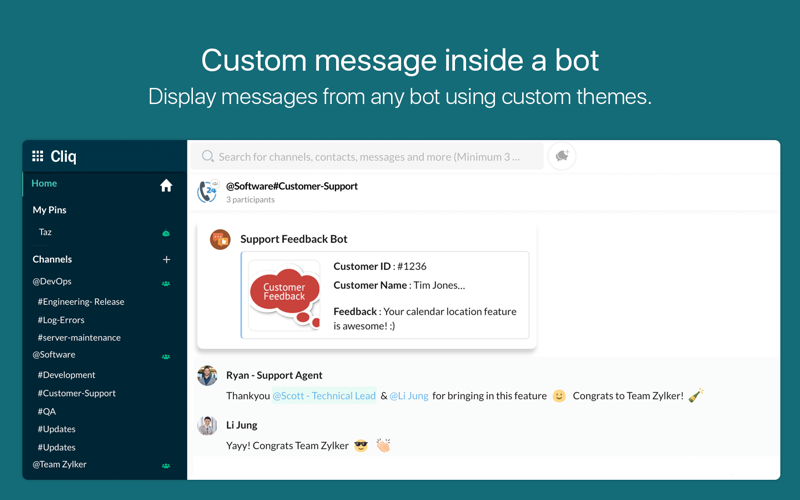
Task: Click the Support Feedback Bot name
Action: (x=294, y=239)
